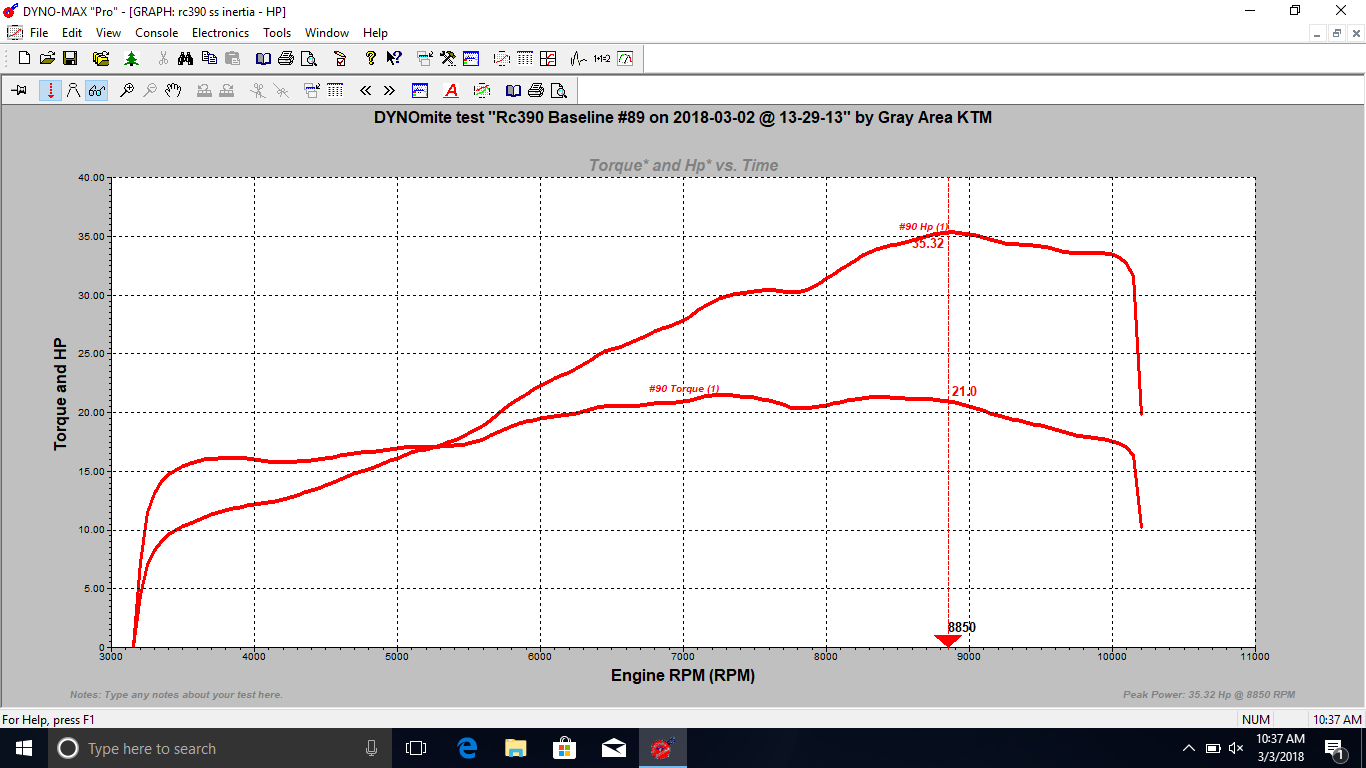Image resolution: width=1366 pixels, height=768 pixels.
Task: Toggle the eyeglasses view button
Action: click(x=97, y=90)
